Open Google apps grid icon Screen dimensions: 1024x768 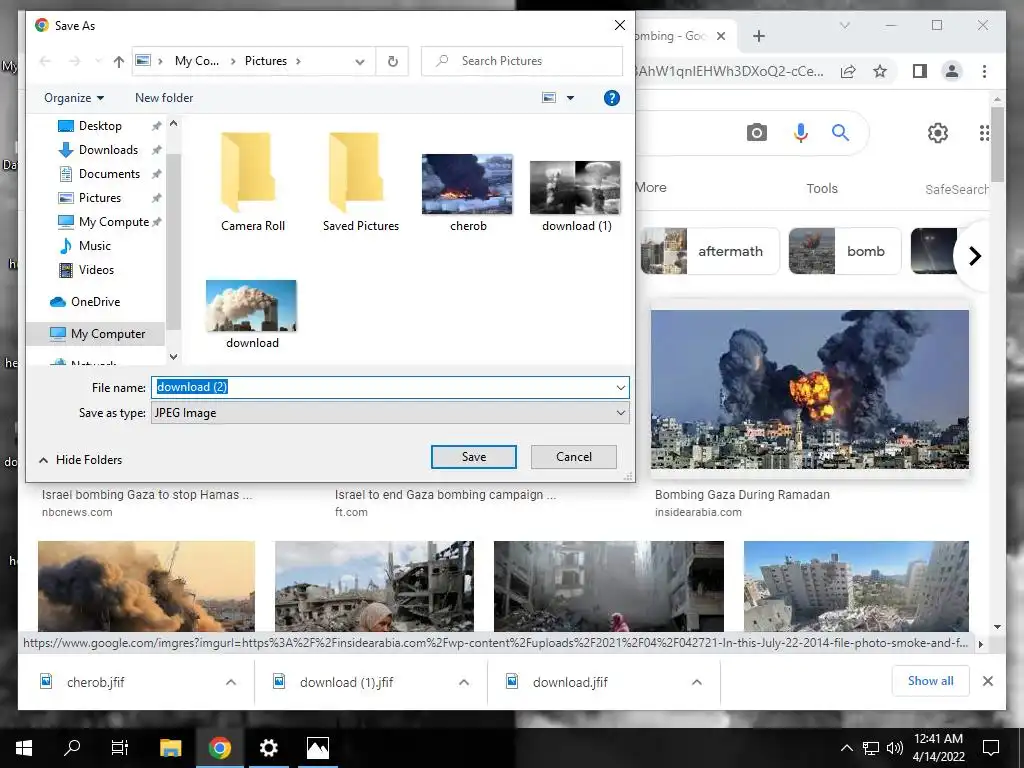coord(984,133)
